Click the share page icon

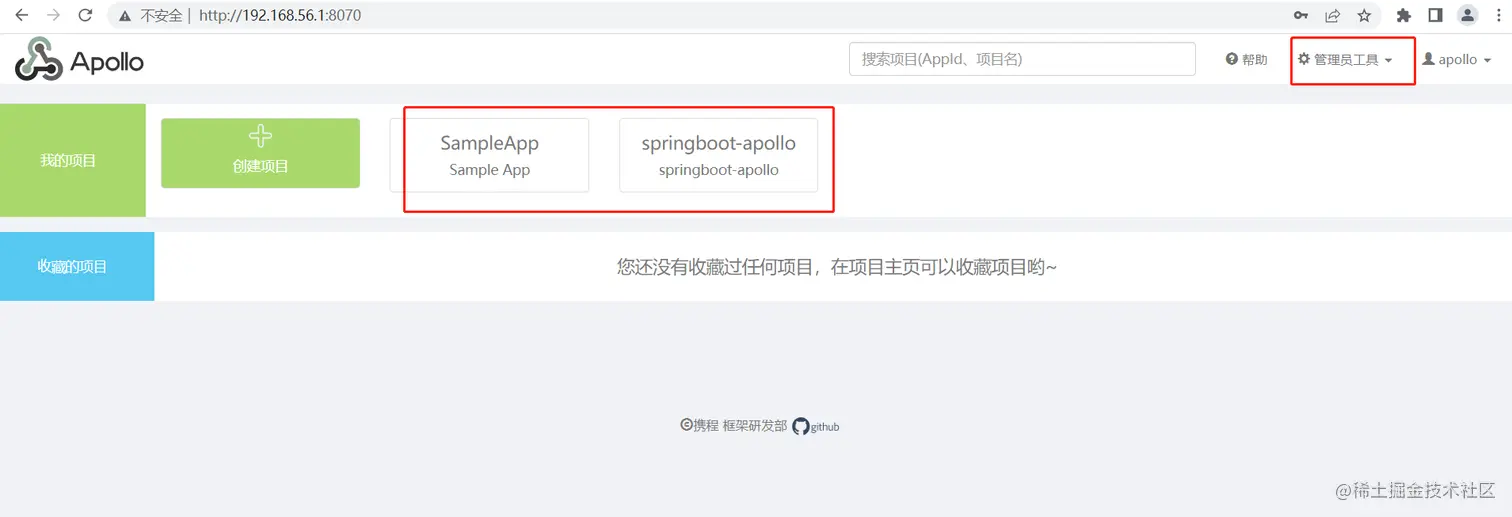pyautogui.click(x=1332, y=15)
